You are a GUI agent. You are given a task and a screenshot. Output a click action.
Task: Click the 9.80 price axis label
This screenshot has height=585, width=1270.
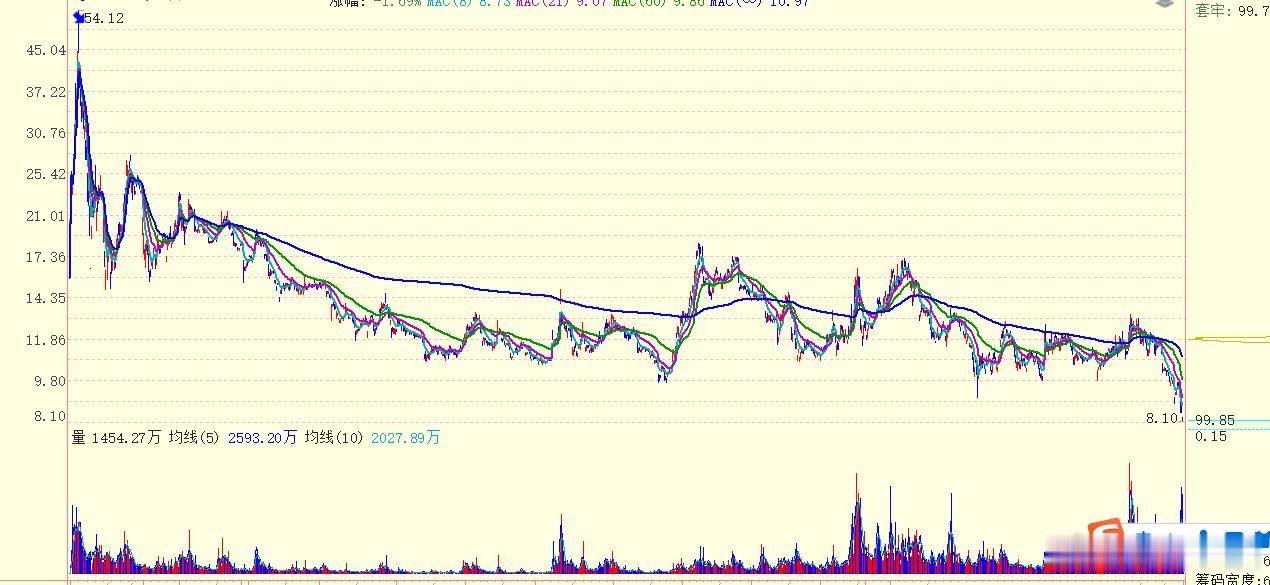click(52, 381)
